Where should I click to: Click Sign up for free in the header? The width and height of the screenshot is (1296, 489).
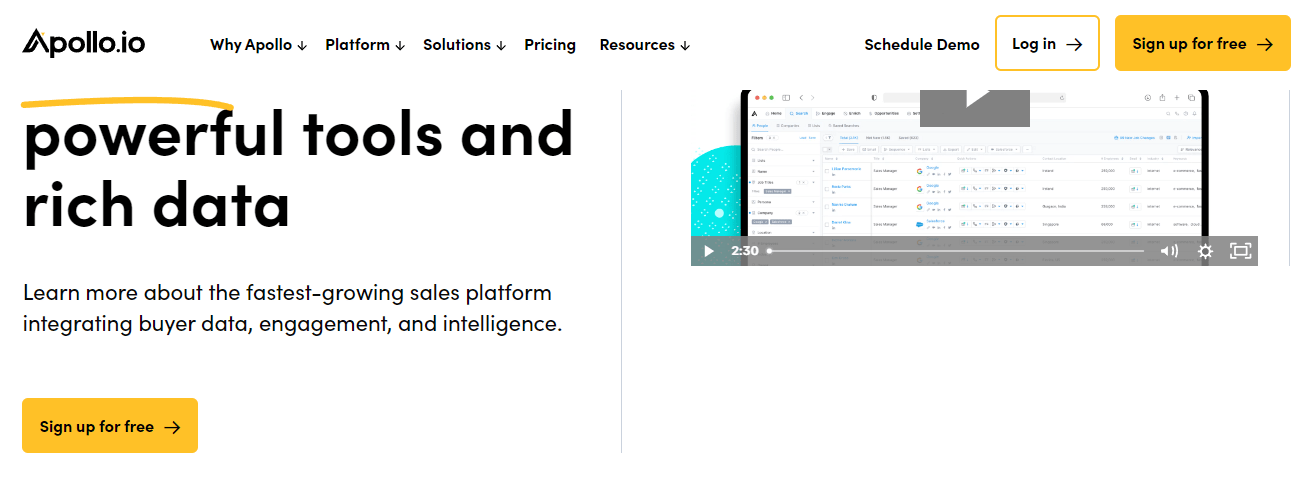(x=1202, y=43)
